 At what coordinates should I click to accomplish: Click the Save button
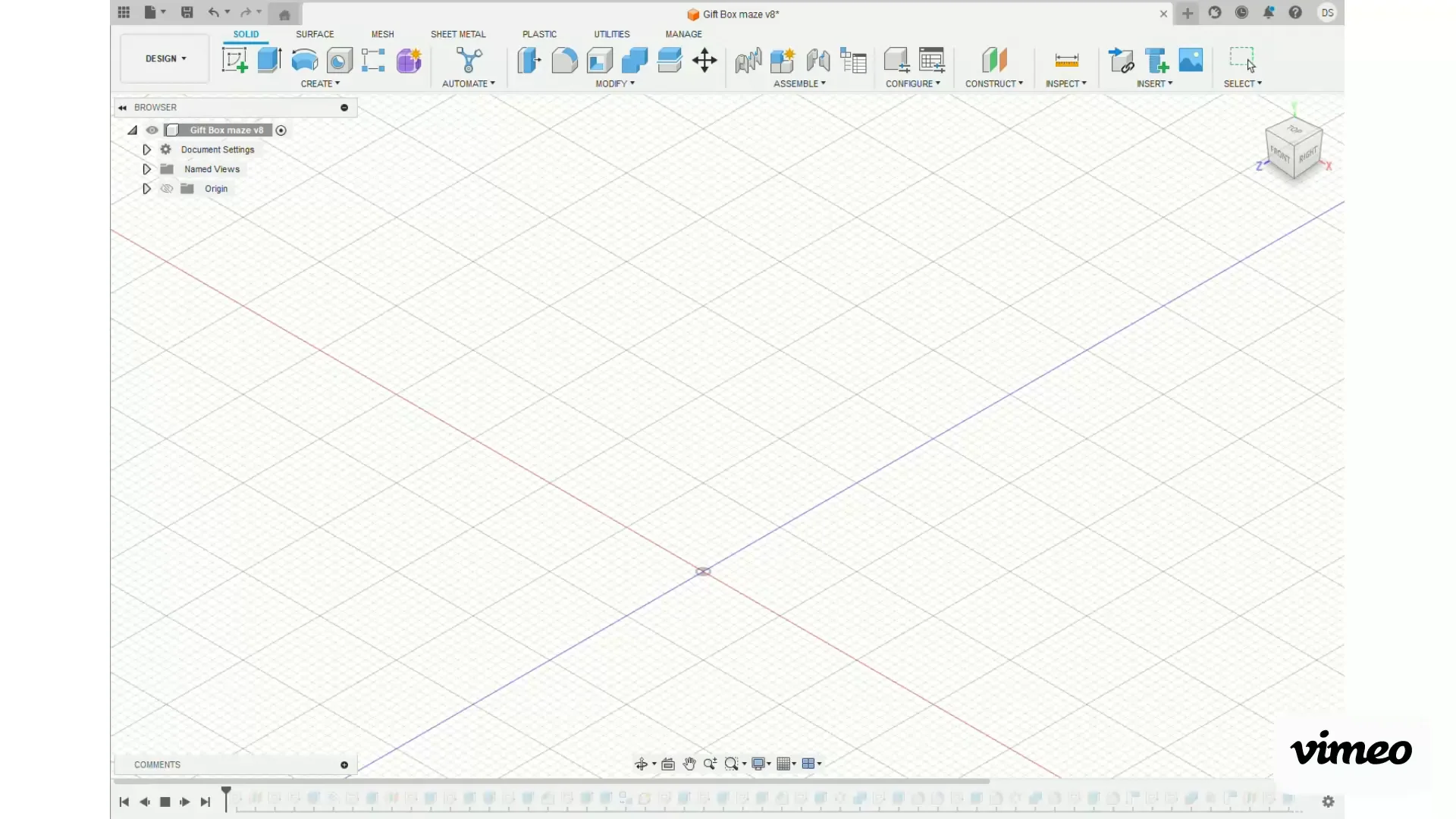pos(187,13)
